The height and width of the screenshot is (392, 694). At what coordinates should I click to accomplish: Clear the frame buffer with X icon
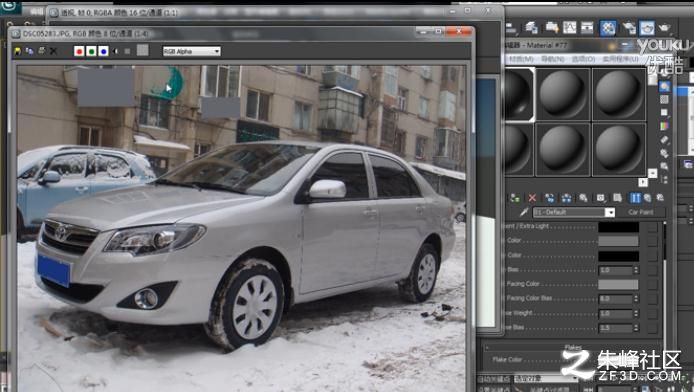click(54, 51)
